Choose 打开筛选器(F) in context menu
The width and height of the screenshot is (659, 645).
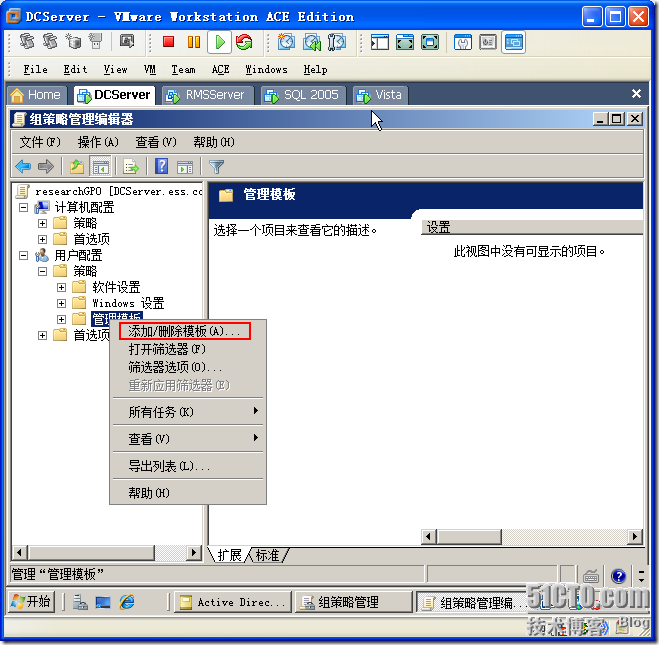pyautogui.click(x=187, y=349)
